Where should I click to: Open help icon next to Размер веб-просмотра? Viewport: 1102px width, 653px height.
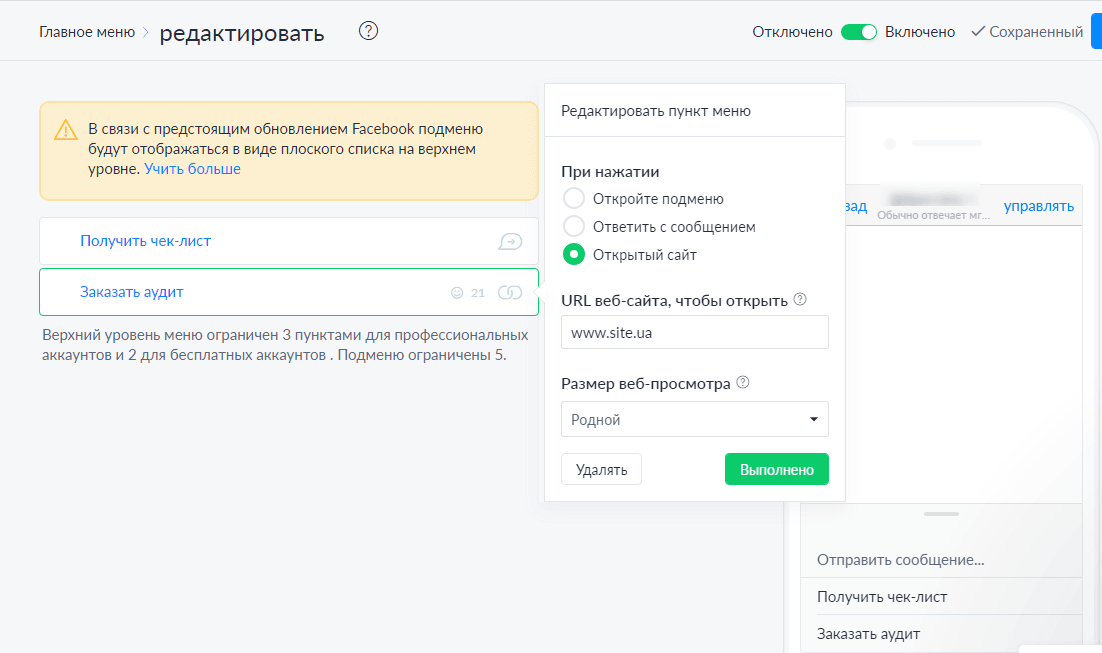[x=743, y=382]
